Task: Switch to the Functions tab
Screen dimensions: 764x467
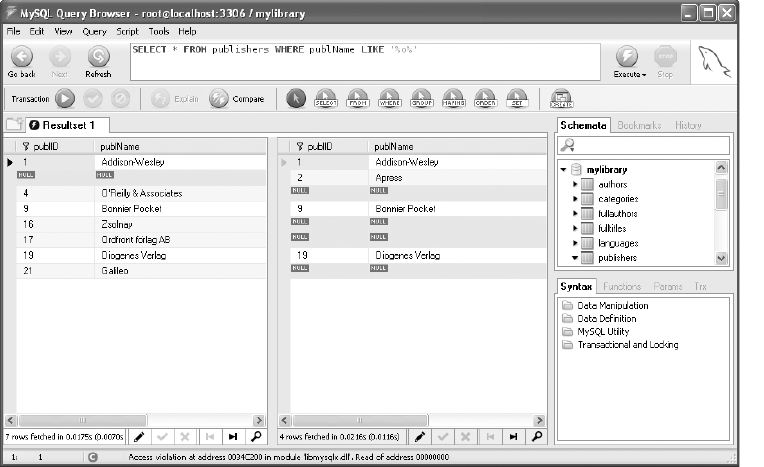Action: click(x=622, y=287)
